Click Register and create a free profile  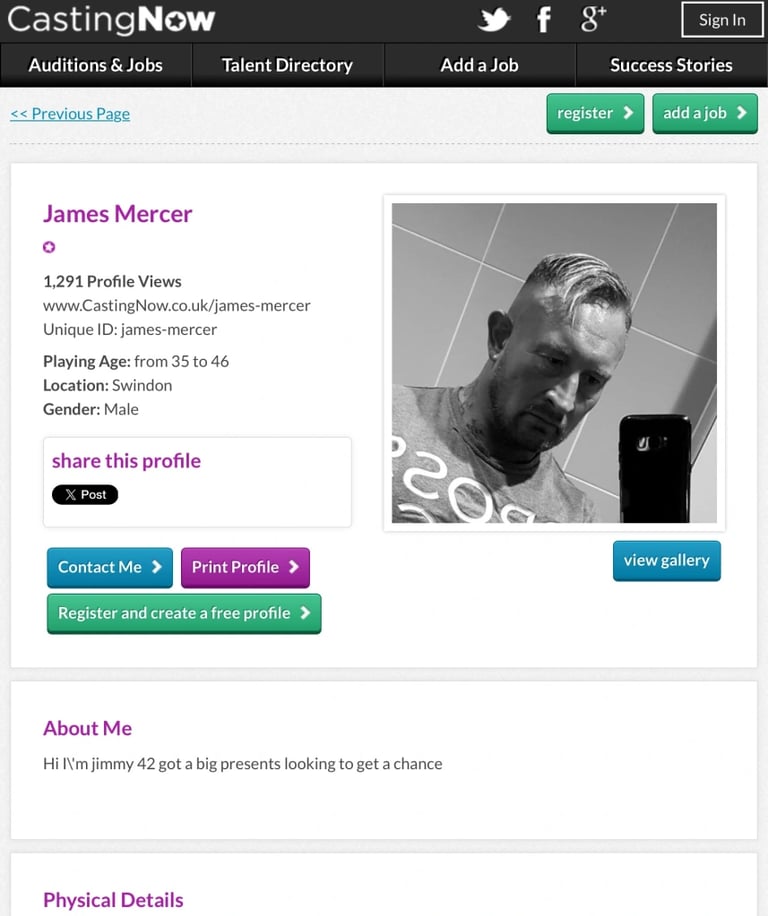point(184,613)
